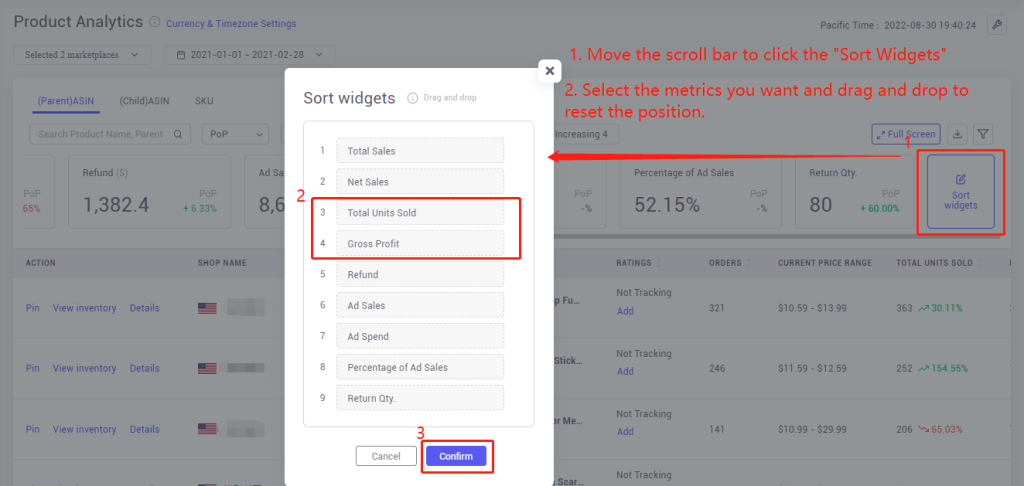Open the filter funnel icon
Image resolution: width=1024 pixels, height=486 pixels.
pos(983,135)
